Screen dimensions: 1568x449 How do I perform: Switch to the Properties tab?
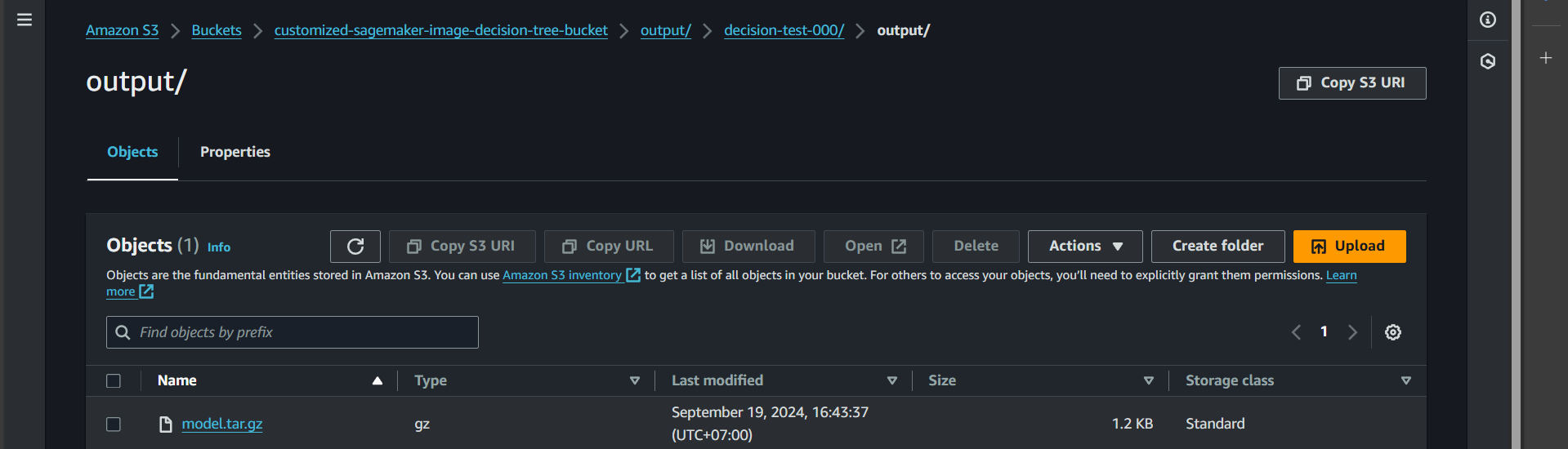click(x=235, y=152)
